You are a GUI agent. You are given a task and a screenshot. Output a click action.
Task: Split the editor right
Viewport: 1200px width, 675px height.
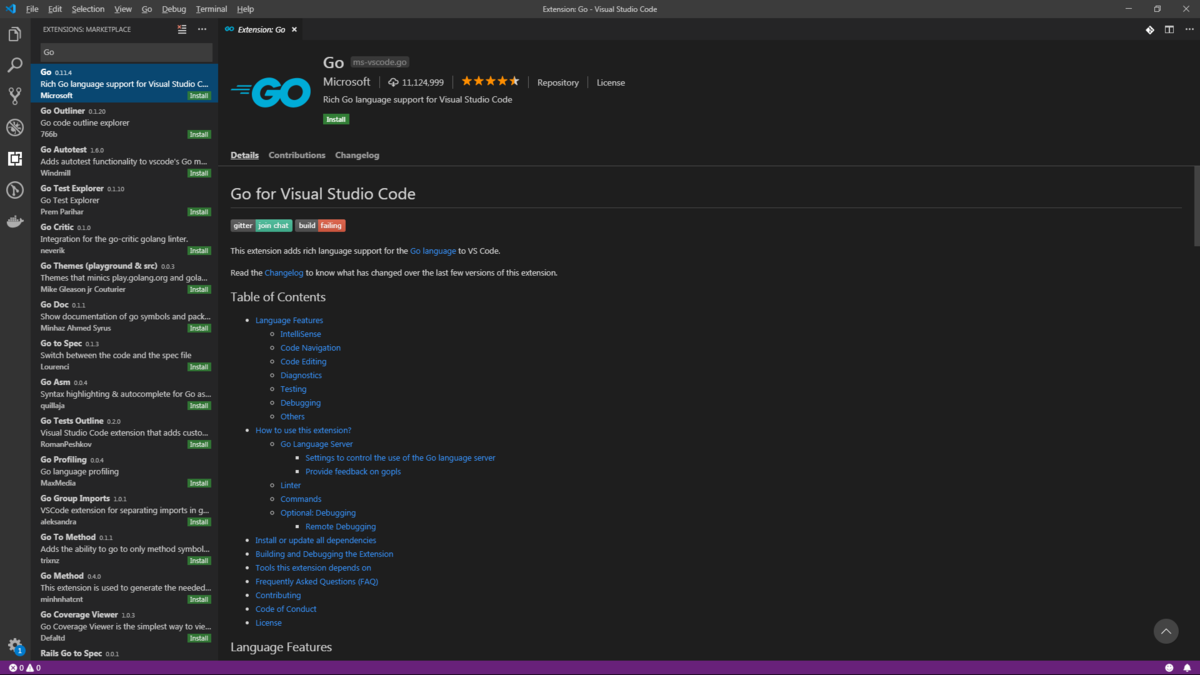1169,29
